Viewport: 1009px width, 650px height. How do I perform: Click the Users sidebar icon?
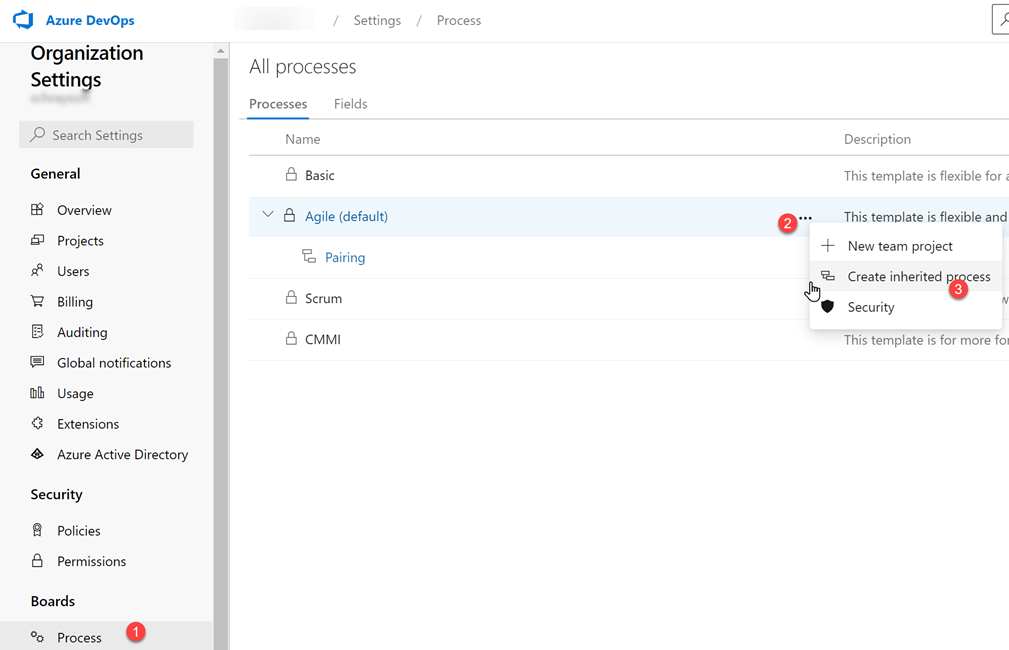(37, 270)
